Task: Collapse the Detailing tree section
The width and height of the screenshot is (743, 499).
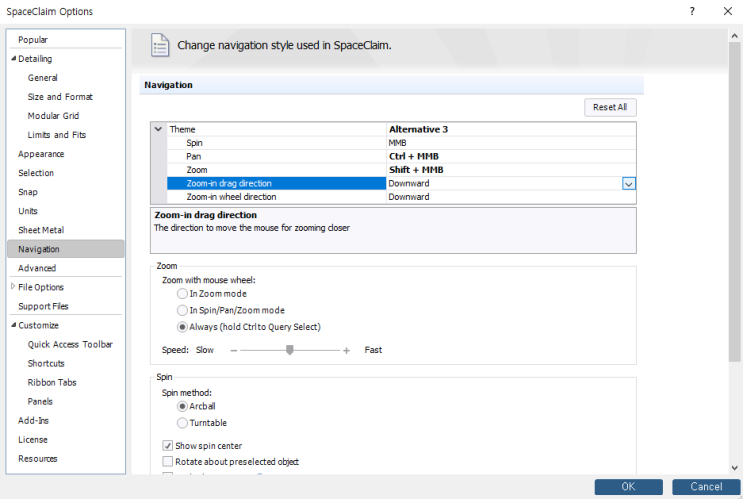Action: click(13, 58)
